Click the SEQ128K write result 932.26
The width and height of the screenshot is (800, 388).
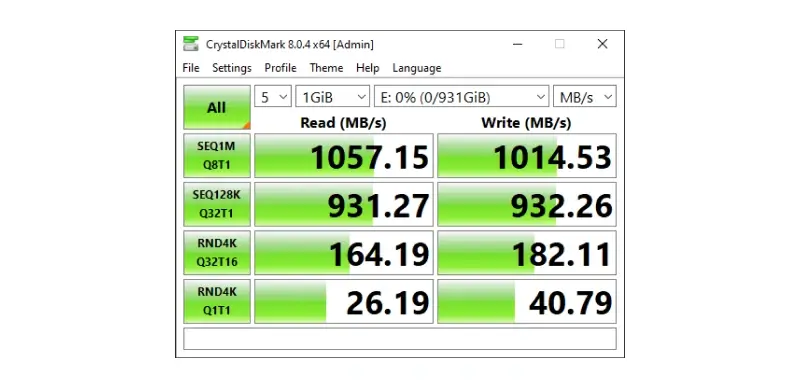[527, 204]
